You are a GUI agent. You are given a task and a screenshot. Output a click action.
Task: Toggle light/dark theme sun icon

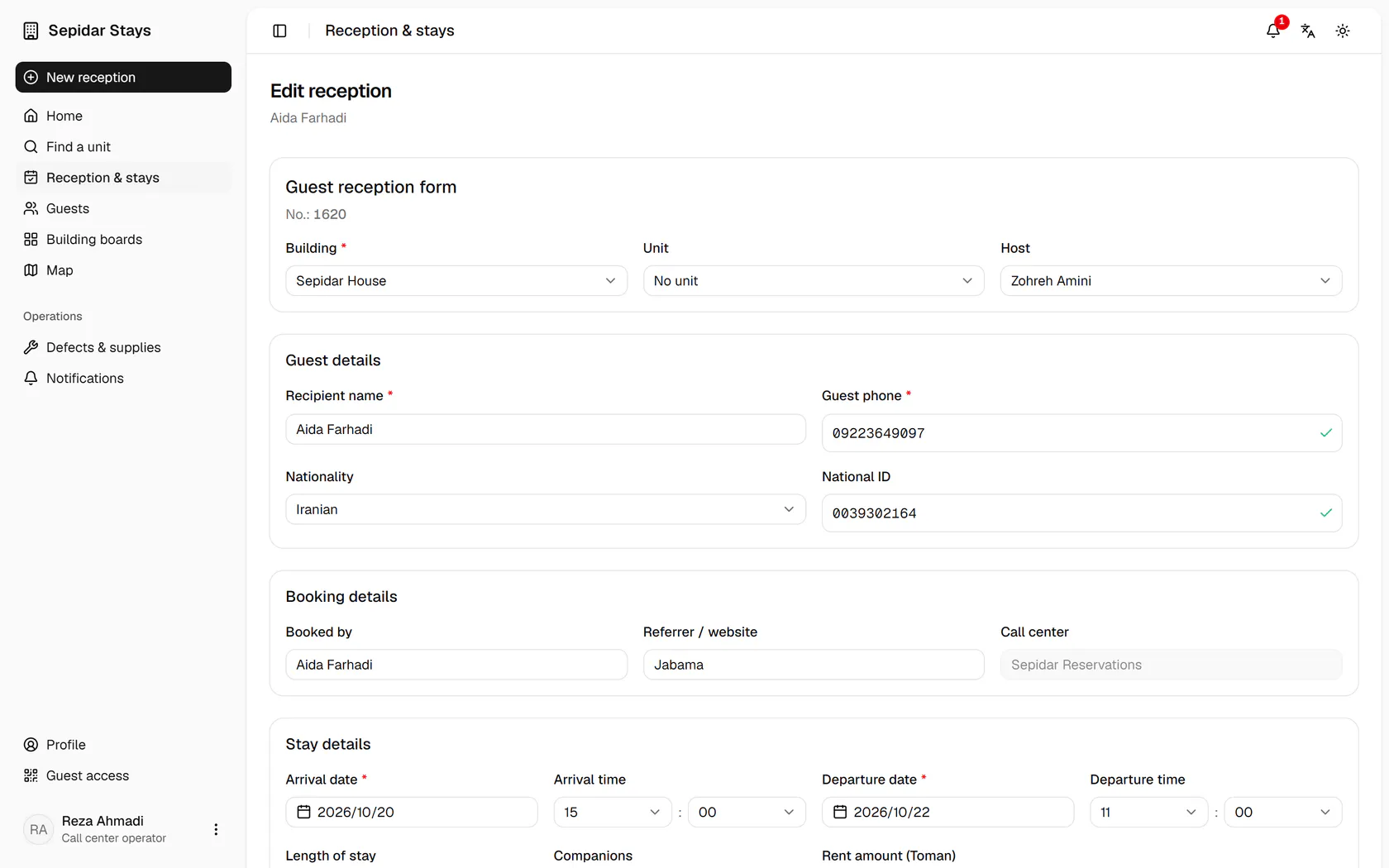click(1343, 31)
